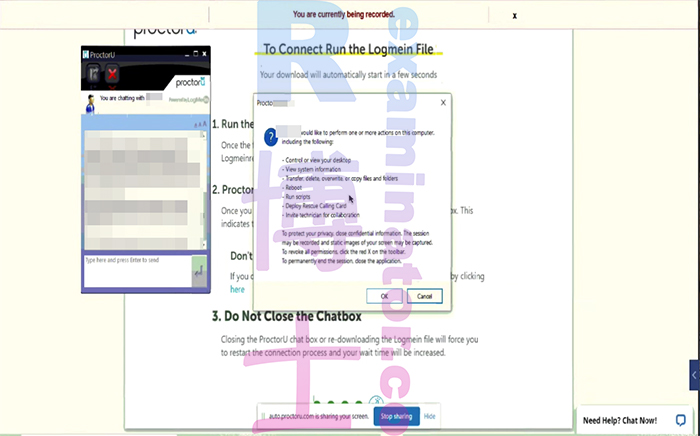This screenshot has height=436, width=700.
Task: Expand the blue side panel arrow
Action: click(x=694, y=375)
